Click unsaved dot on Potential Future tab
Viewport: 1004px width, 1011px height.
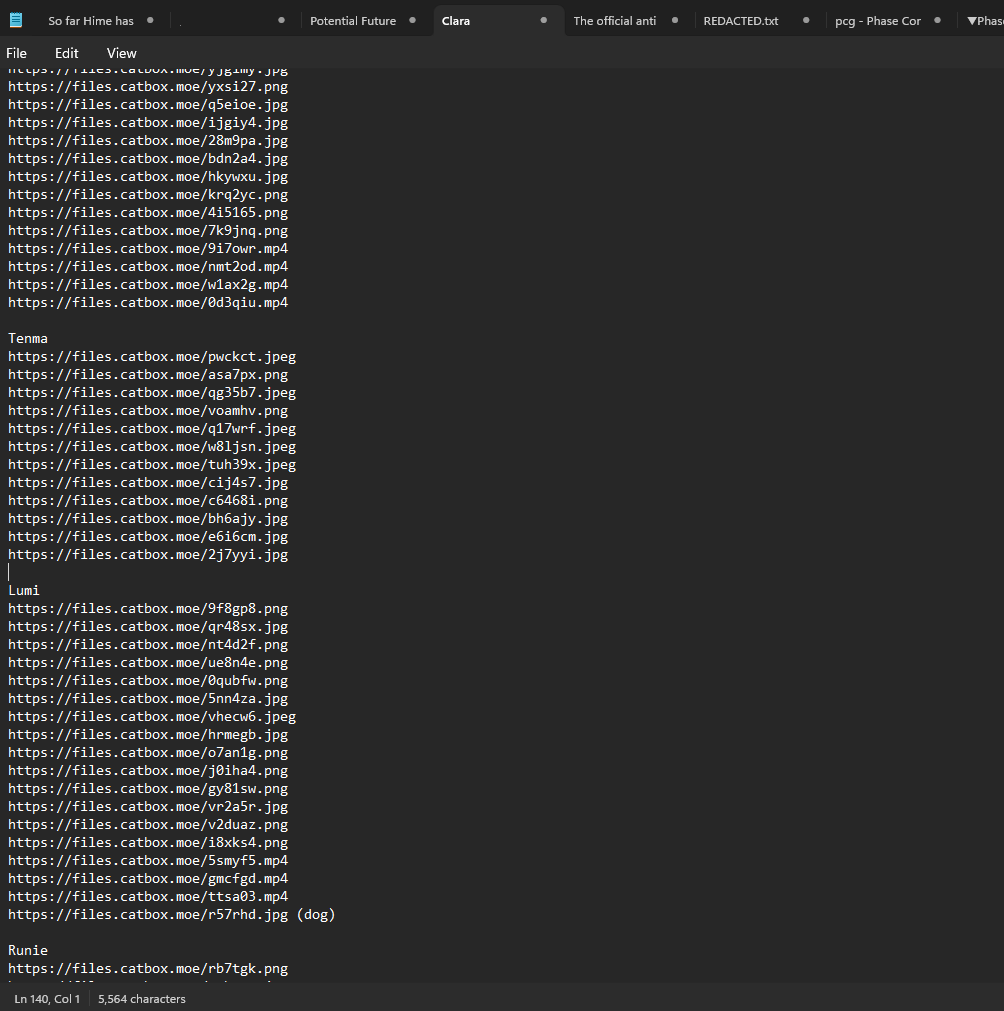point(412,20)
